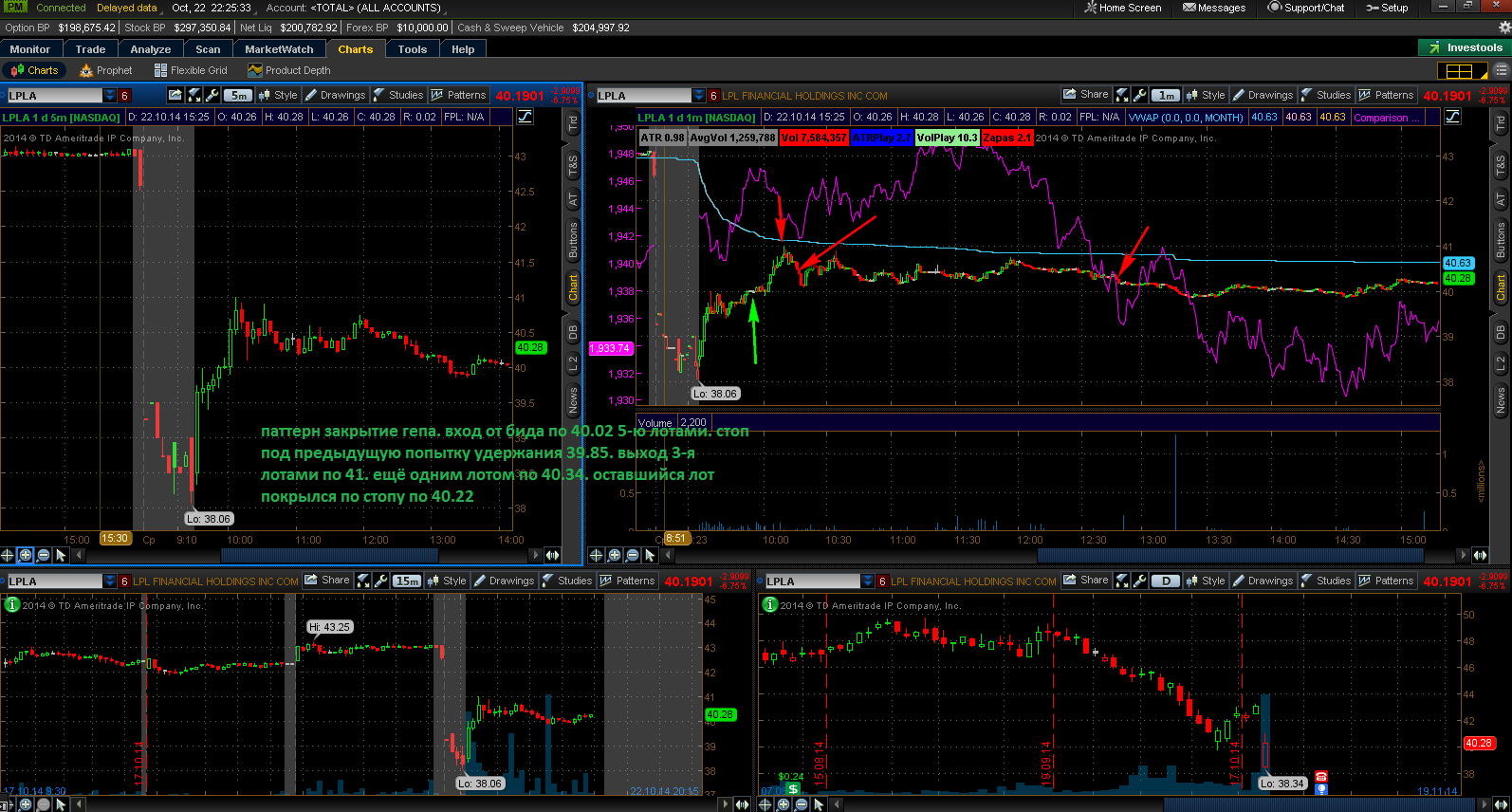Toggle the study line indicator in 1m chart header
Viewport: 1512px width, 812px height.
(1452, 117)
